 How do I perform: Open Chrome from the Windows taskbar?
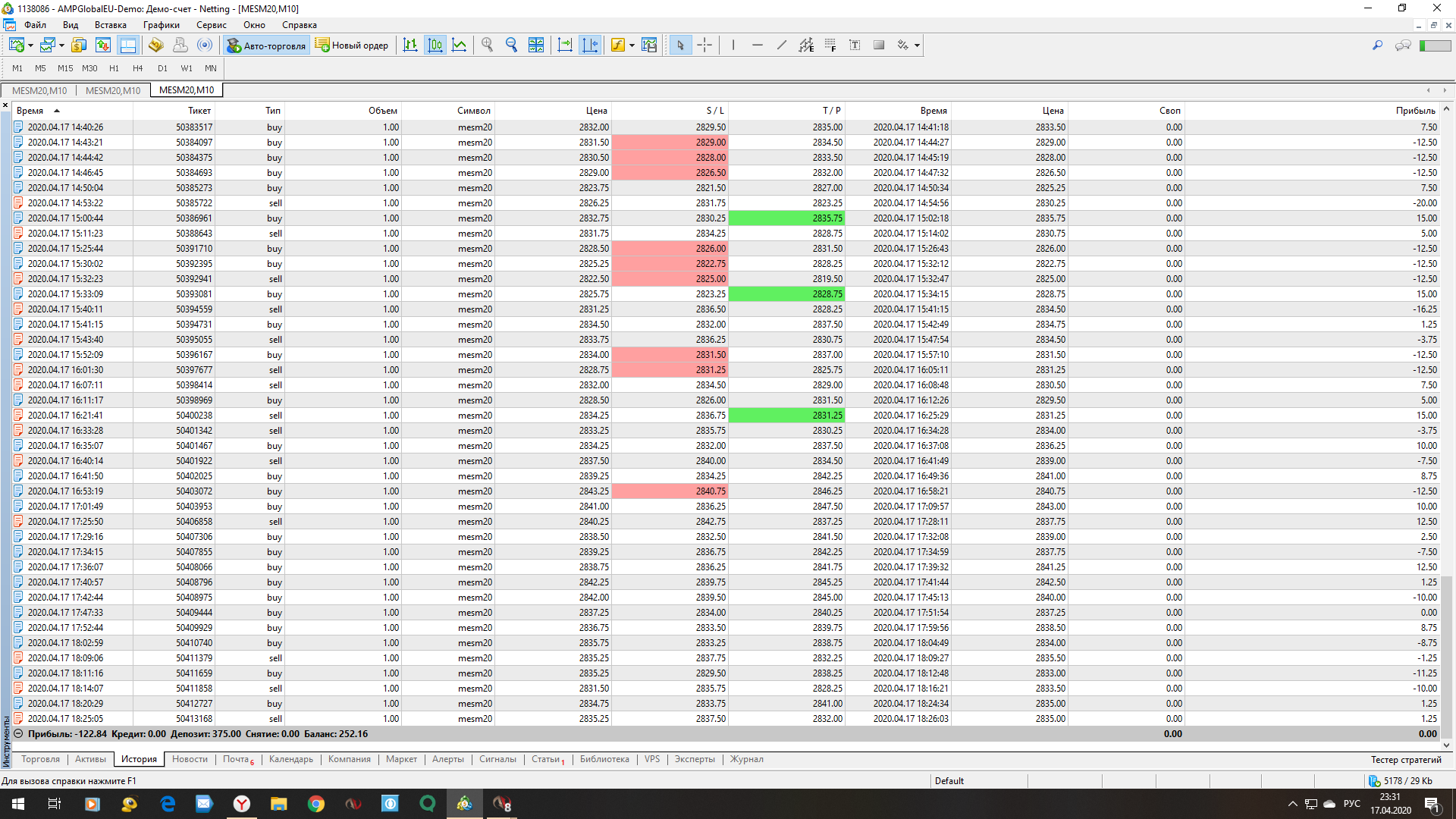click(316, 804)
